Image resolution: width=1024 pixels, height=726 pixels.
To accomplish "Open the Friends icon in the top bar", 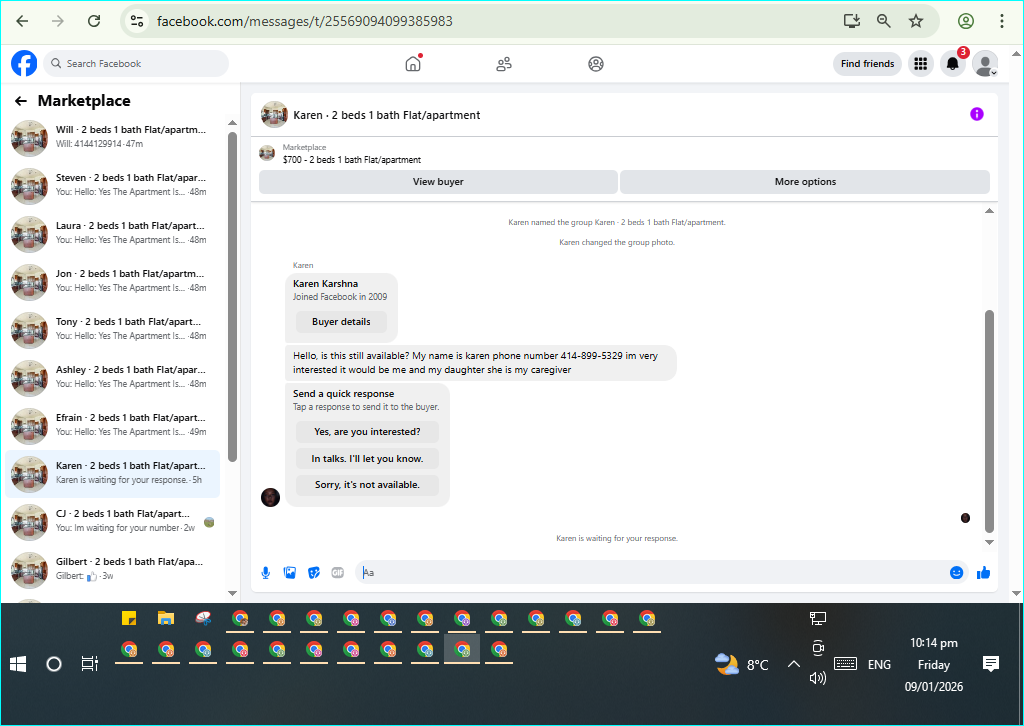I will (504, 63).
